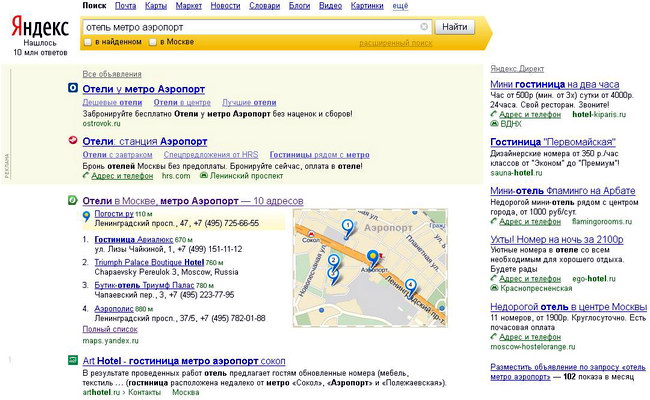Open 'Мини-отель Фламинго на Арбате' ad
Screen dimensions: 650x400
563,191
